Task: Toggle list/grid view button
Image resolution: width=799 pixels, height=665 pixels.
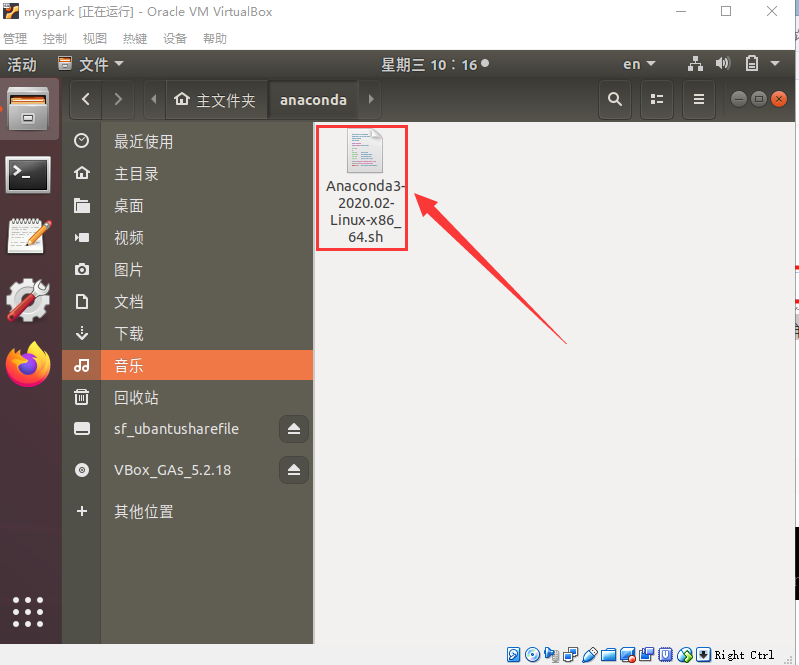Action: tap(657, 99)
